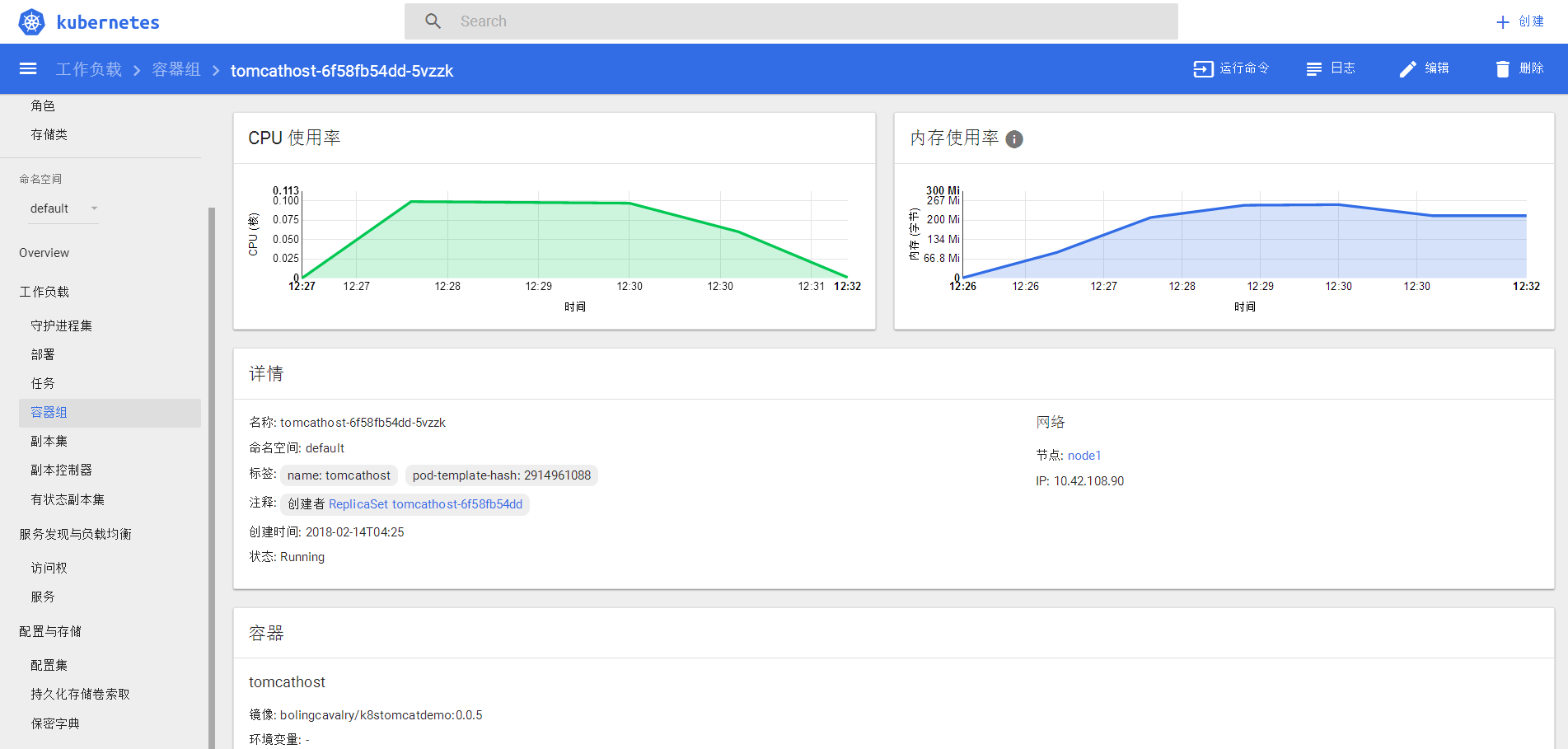Select 存储类 in the sidebar

pyautogui.click(x=49, y=134)
